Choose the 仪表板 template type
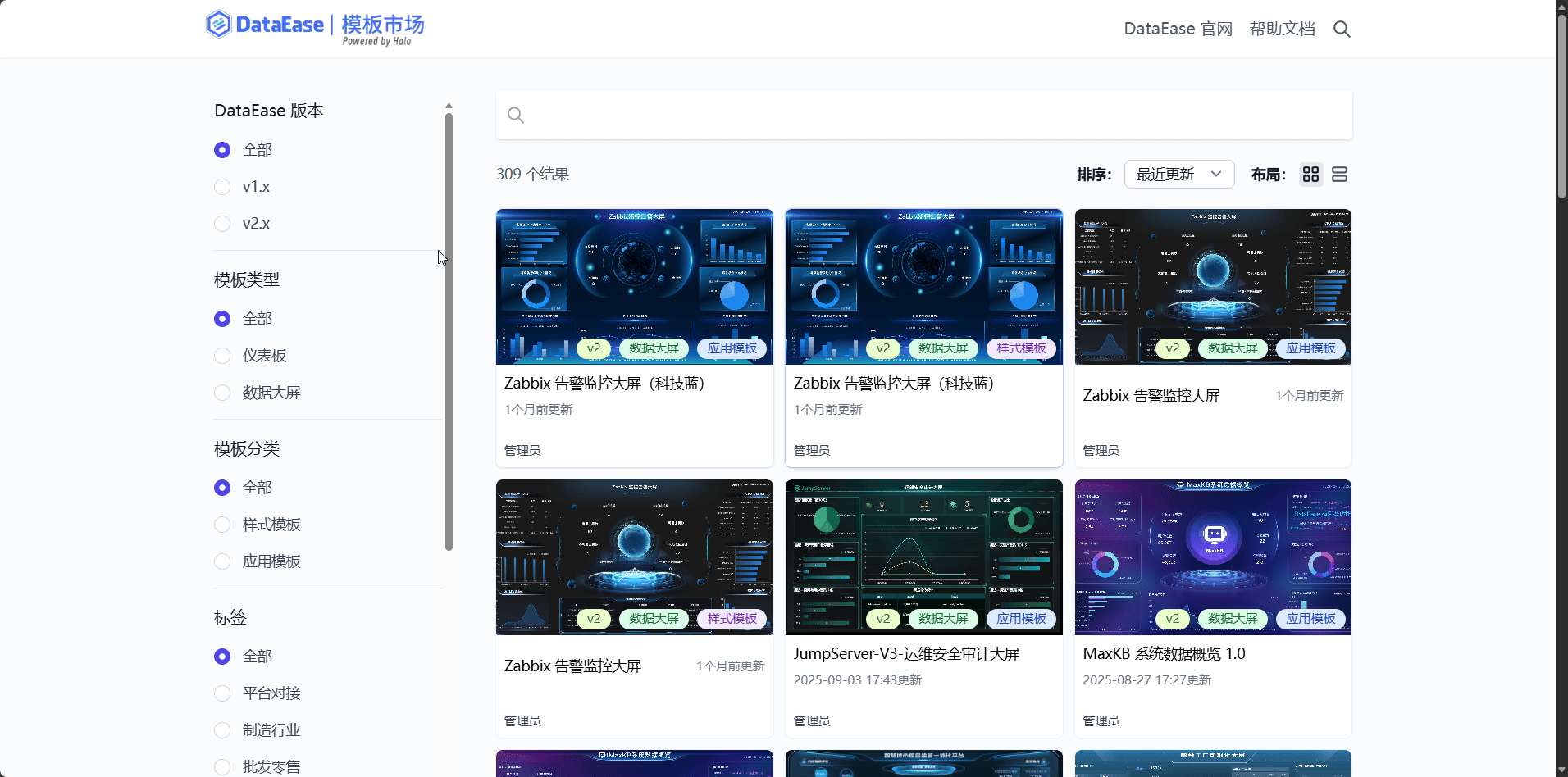Screen dimensions: 1568x777 pos(222,356)
